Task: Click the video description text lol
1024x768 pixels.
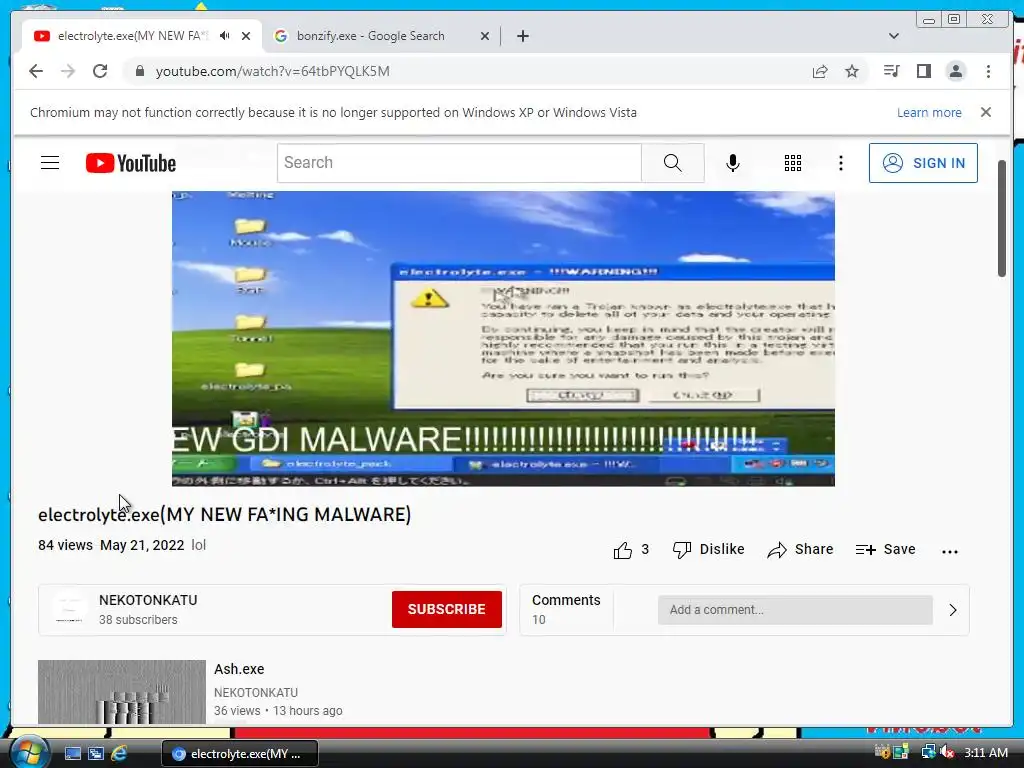Action: pos(199,545)
